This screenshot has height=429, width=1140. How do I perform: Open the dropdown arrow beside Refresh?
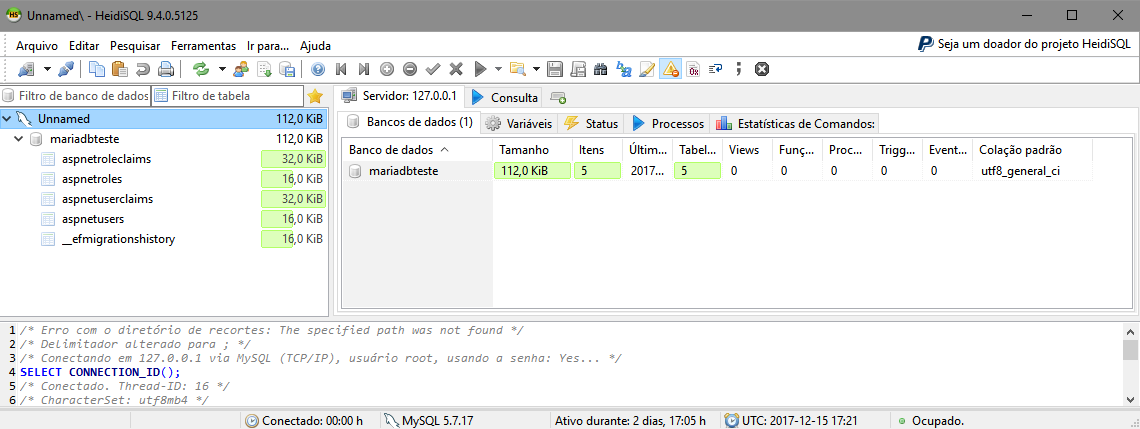[222, 70]
